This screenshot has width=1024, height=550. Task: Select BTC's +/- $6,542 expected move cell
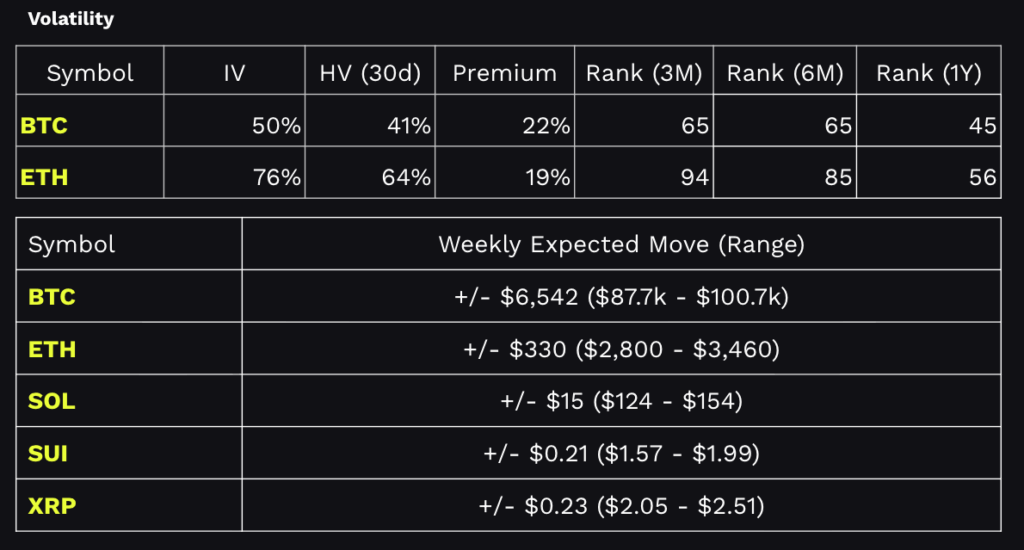[x=621, y=297]
